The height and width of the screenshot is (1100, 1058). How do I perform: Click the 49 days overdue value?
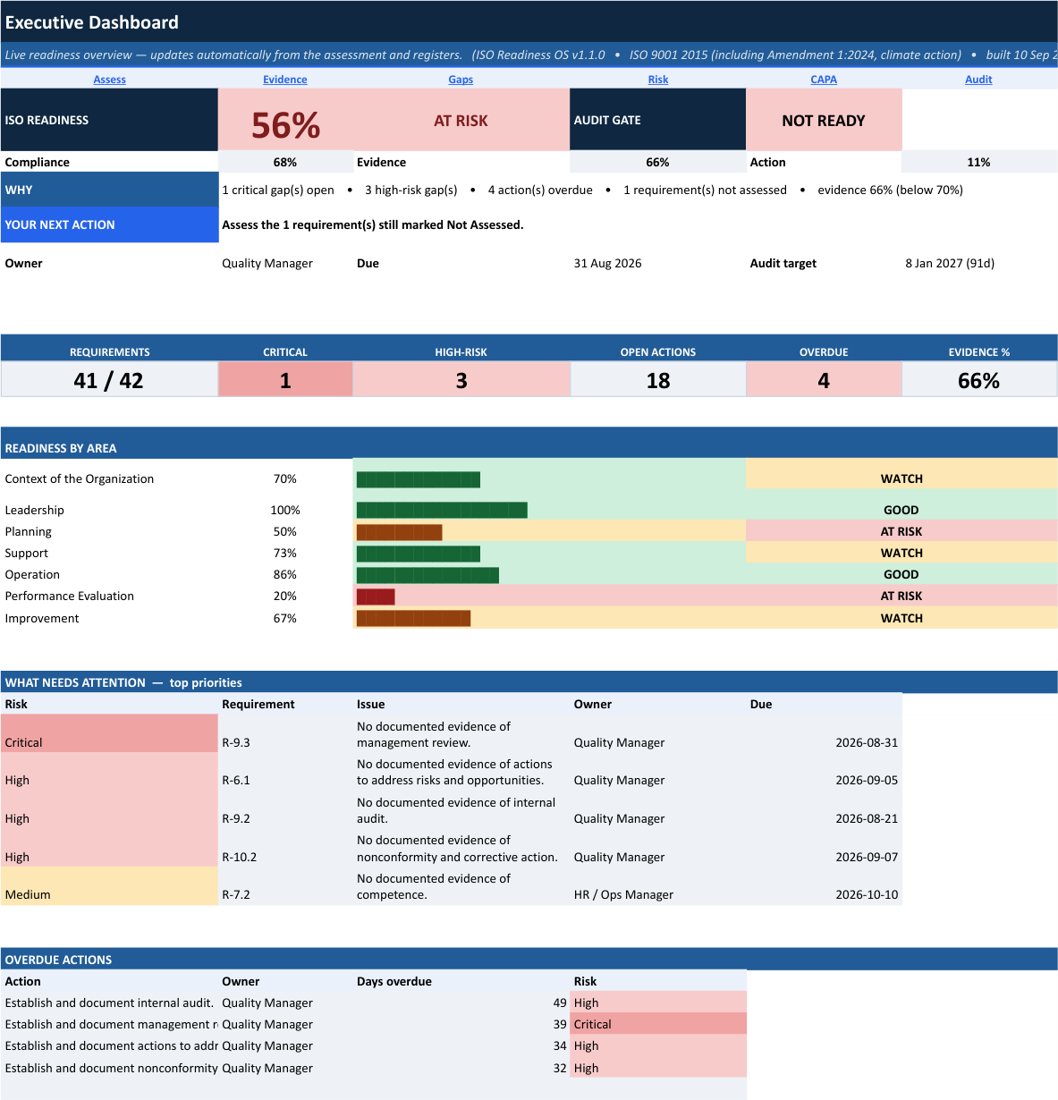(x=560, y=1003)
